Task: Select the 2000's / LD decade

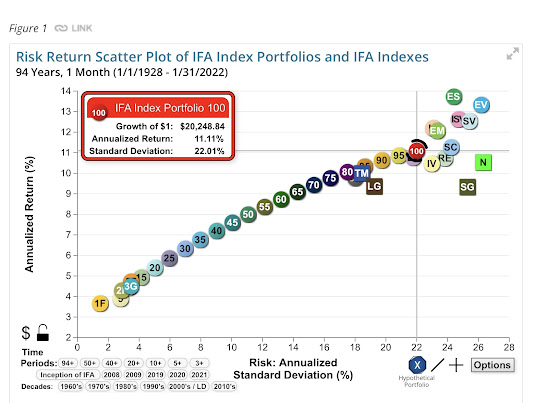Action: coord(188,387)
